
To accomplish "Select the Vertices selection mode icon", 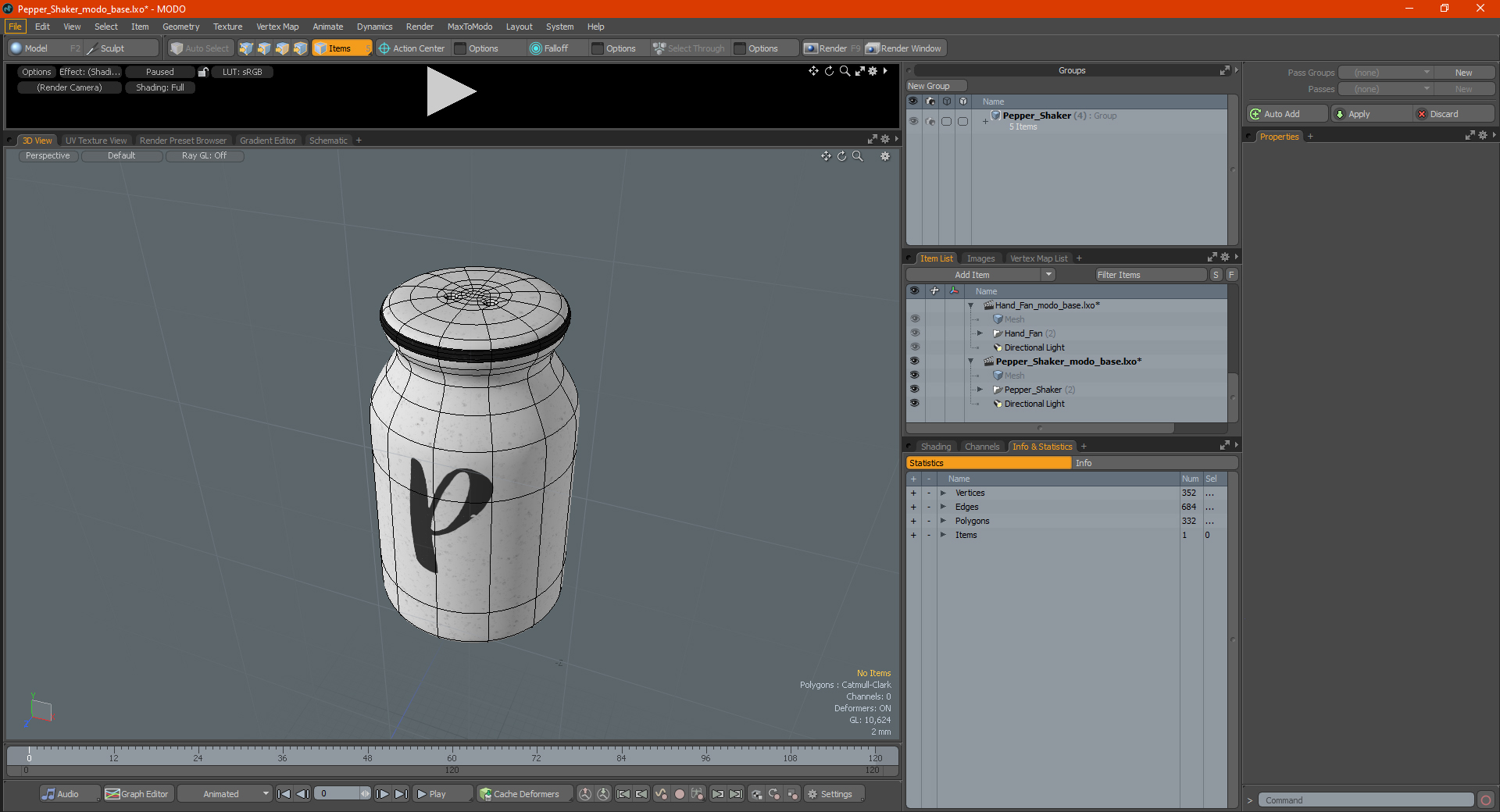I will tap(246, 48).
